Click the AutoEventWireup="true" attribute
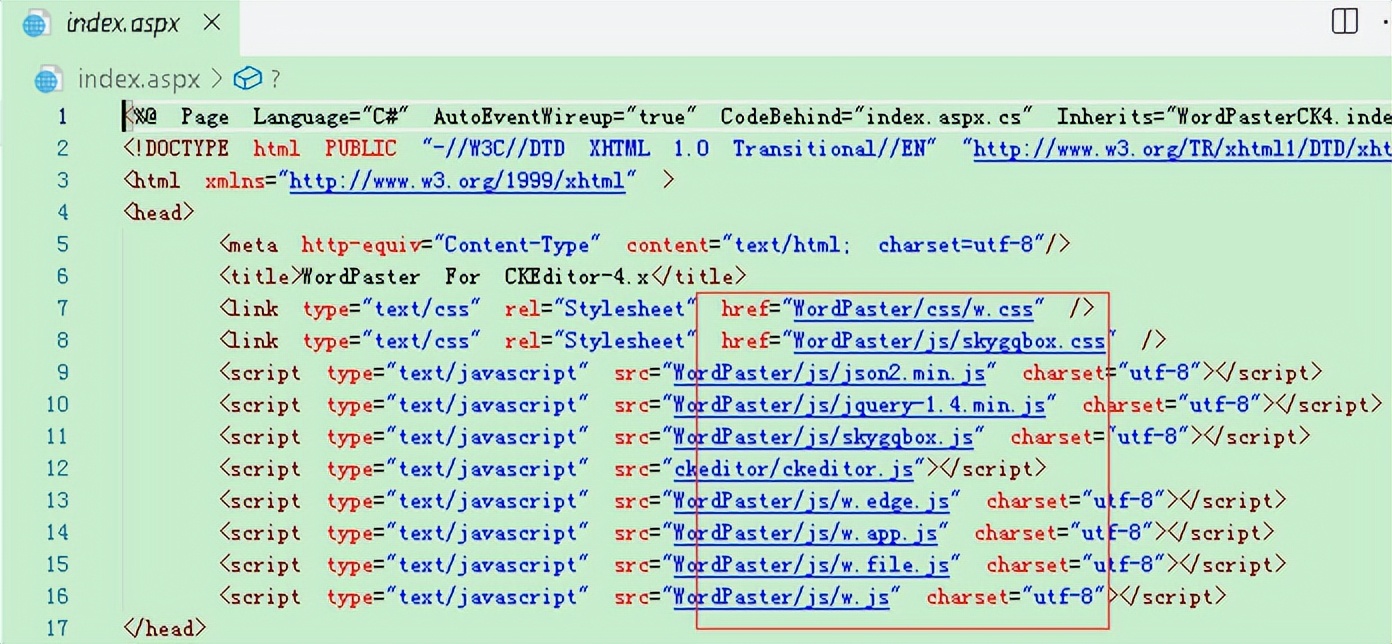1392x644 pixels. pyautogui.click(x=565, y=117)
